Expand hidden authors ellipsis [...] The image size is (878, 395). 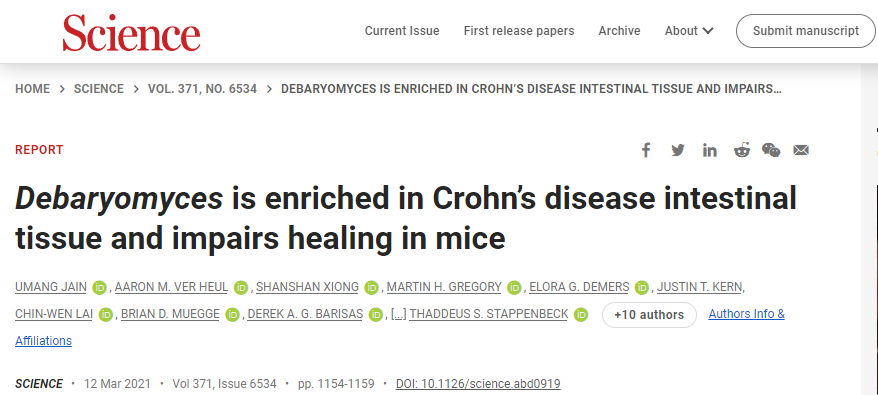click(x=398, y=315)
